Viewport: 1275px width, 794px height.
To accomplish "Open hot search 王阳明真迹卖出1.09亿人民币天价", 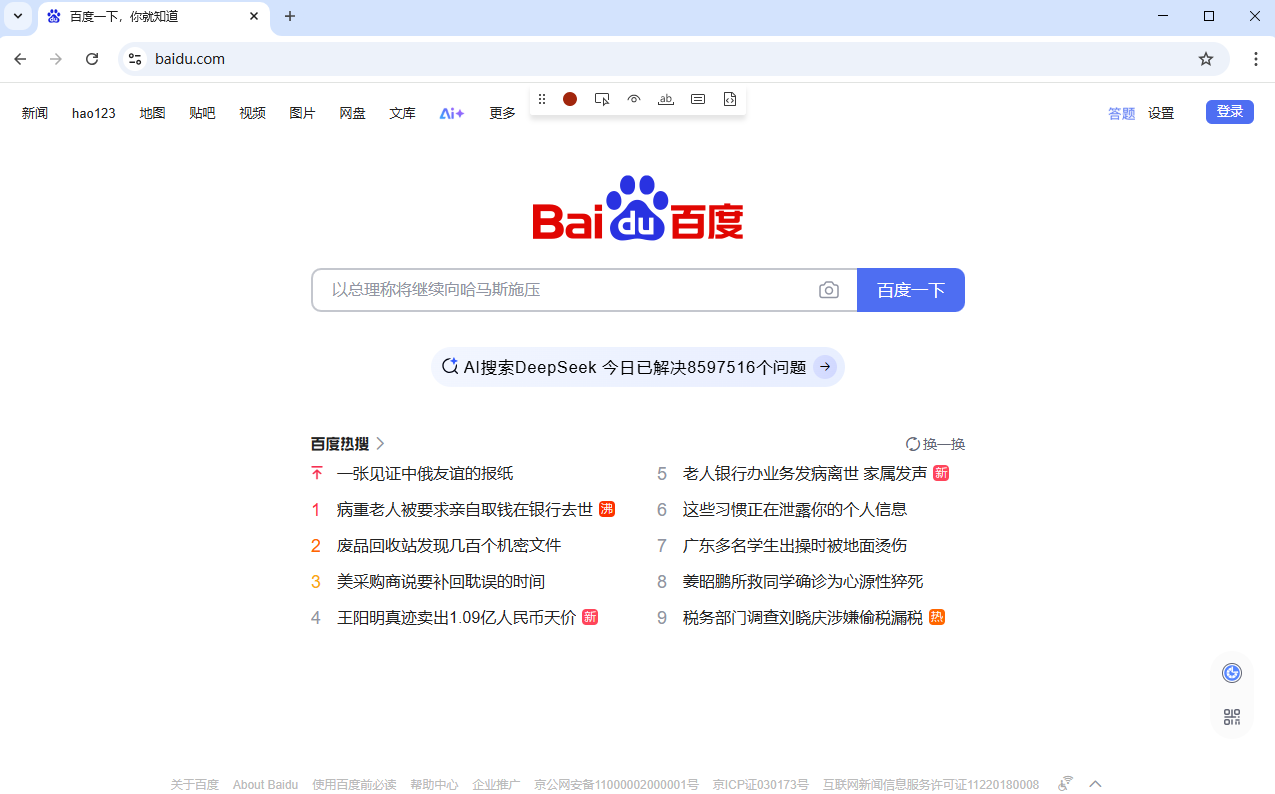I will click(x=456, y=617).
